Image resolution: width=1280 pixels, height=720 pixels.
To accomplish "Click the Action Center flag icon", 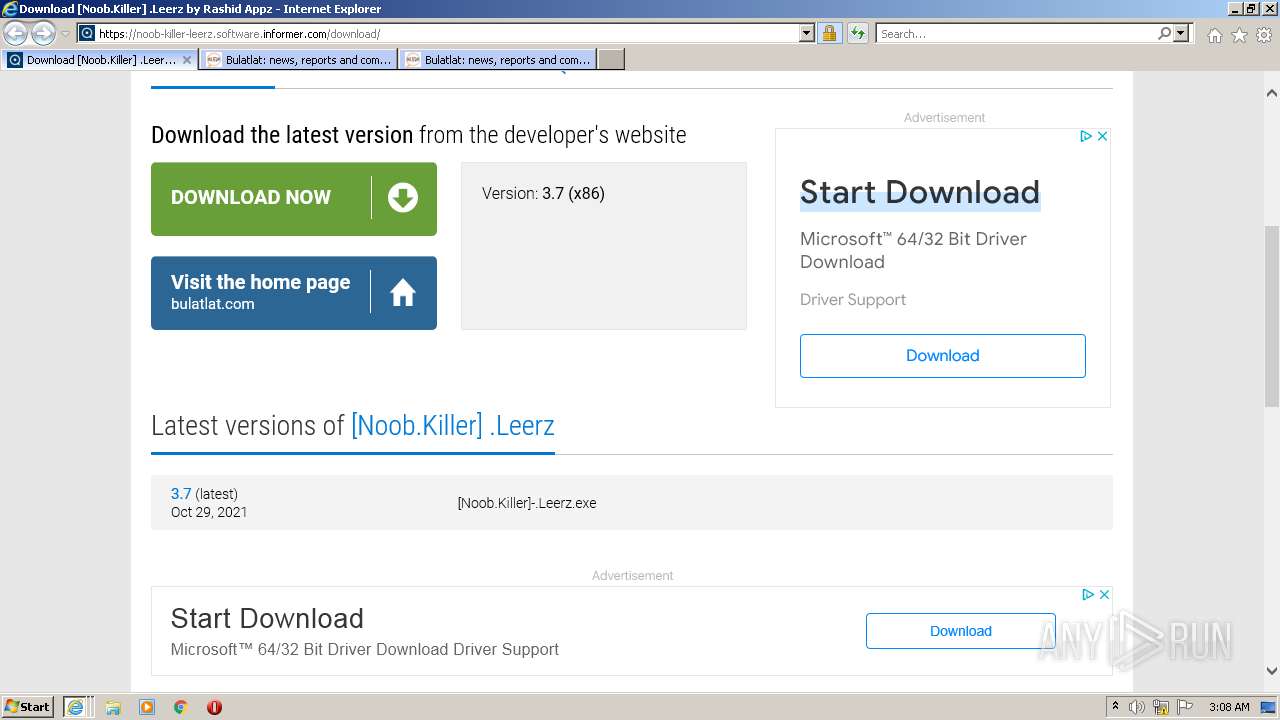I will point(1185,707).
